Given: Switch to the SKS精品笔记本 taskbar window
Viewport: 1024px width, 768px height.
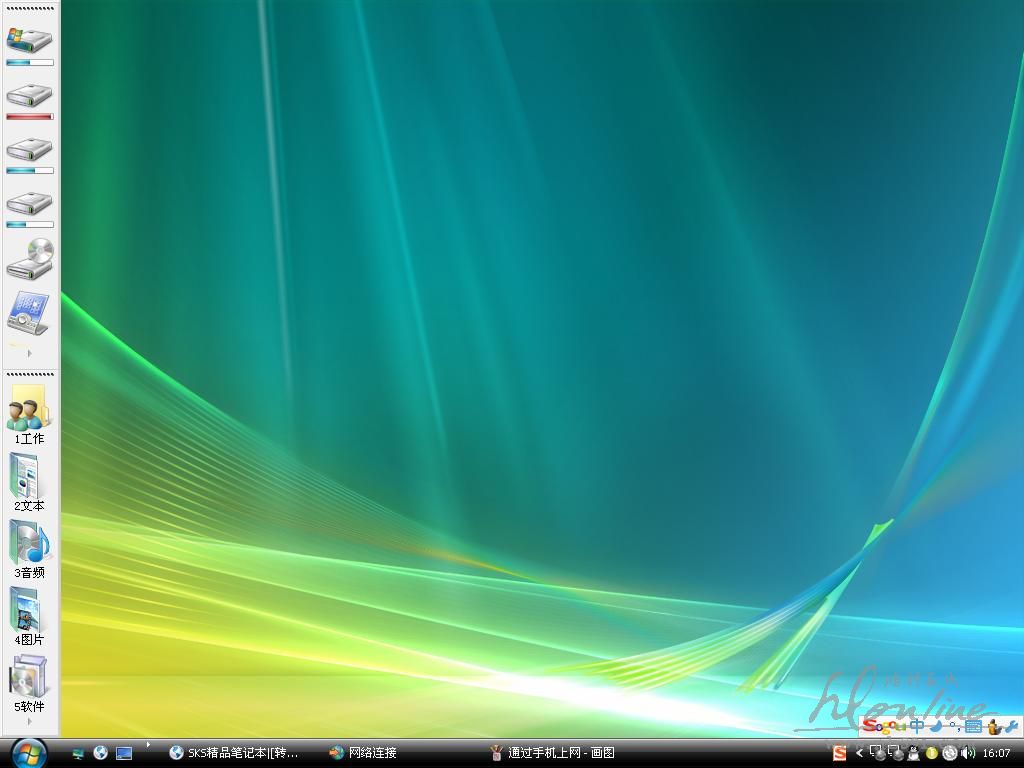Looking at the screenshot, I should [x=235, y=753].
